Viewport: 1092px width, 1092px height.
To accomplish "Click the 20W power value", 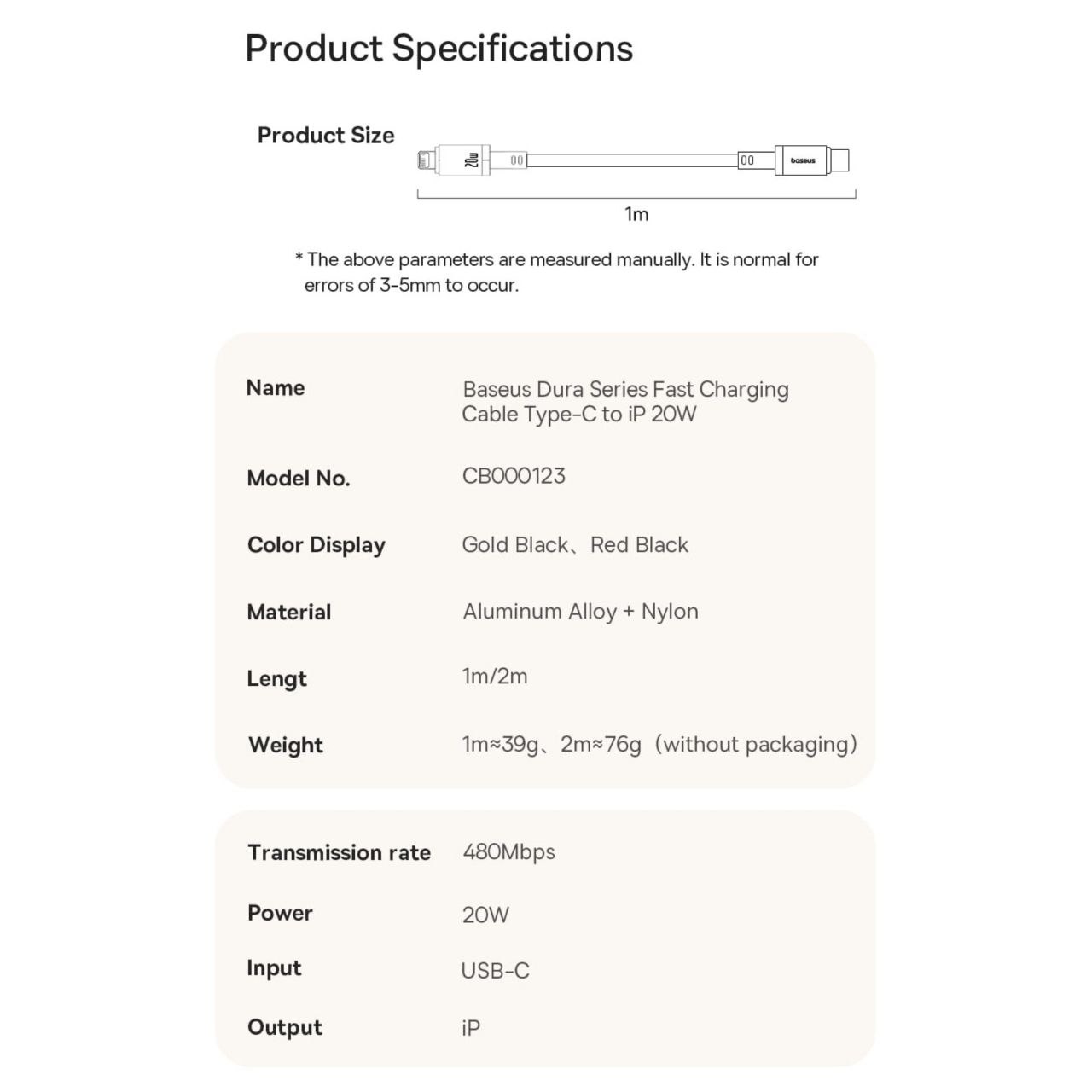I will click(x=485, y=915).
